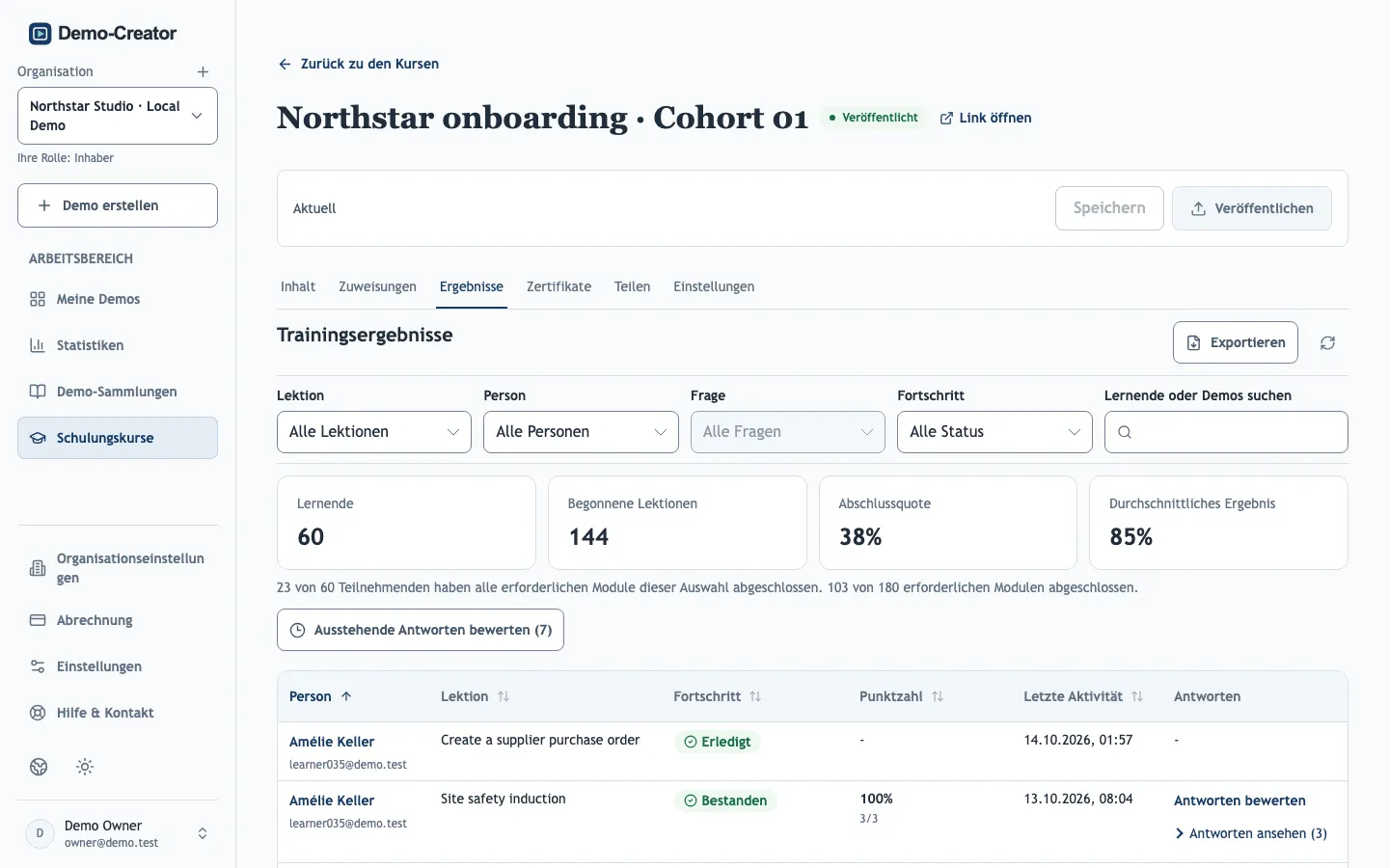The image size is (1389, 868).
Task: Click the search magnifier icon
Action: point(1125,432)
